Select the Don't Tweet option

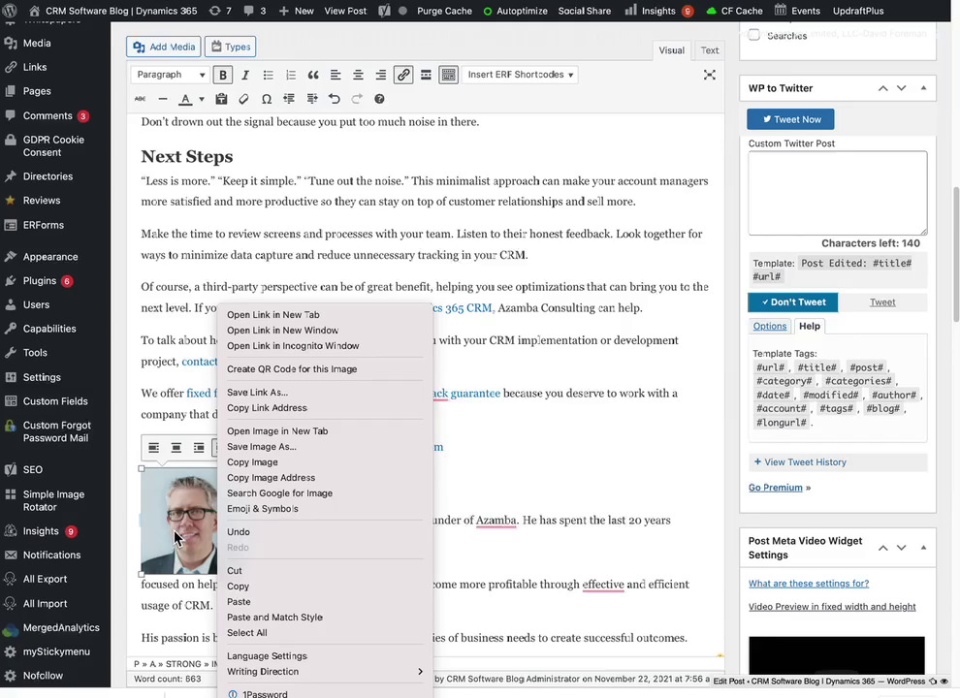pyautogui.click(x=793, y=302)
